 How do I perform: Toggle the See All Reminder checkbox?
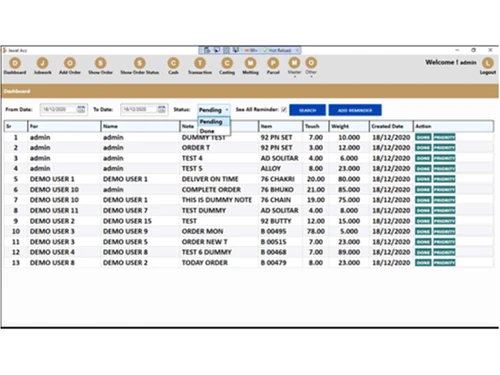(x=284, y=109)
